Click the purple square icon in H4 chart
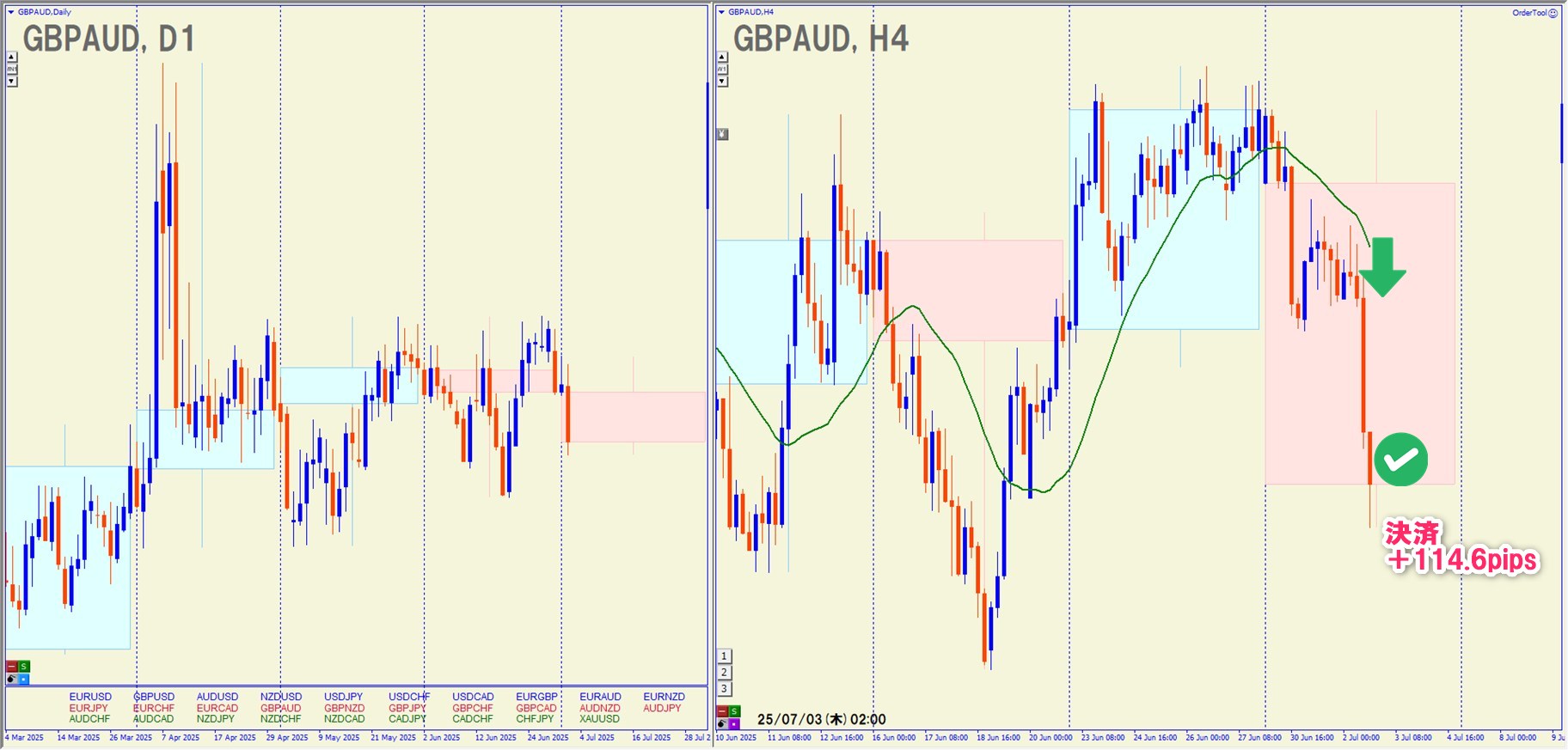The height and width of the screenshot is (750, 1568). click(x=734, y=724)
